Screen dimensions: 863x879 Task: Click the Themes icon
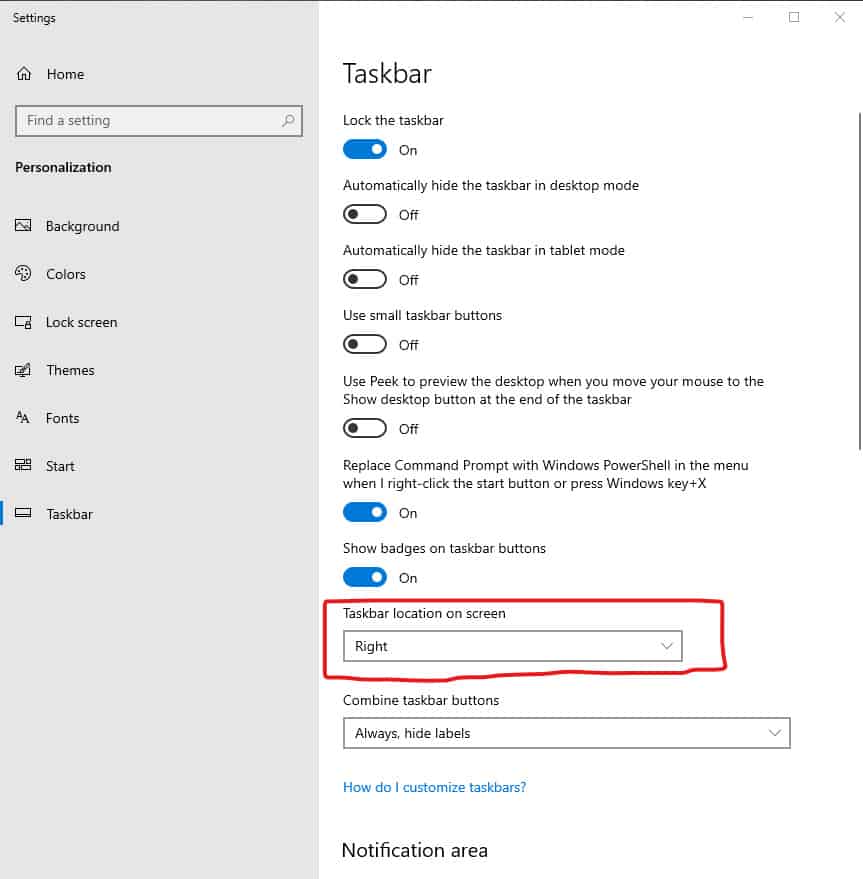pos(23,370)
